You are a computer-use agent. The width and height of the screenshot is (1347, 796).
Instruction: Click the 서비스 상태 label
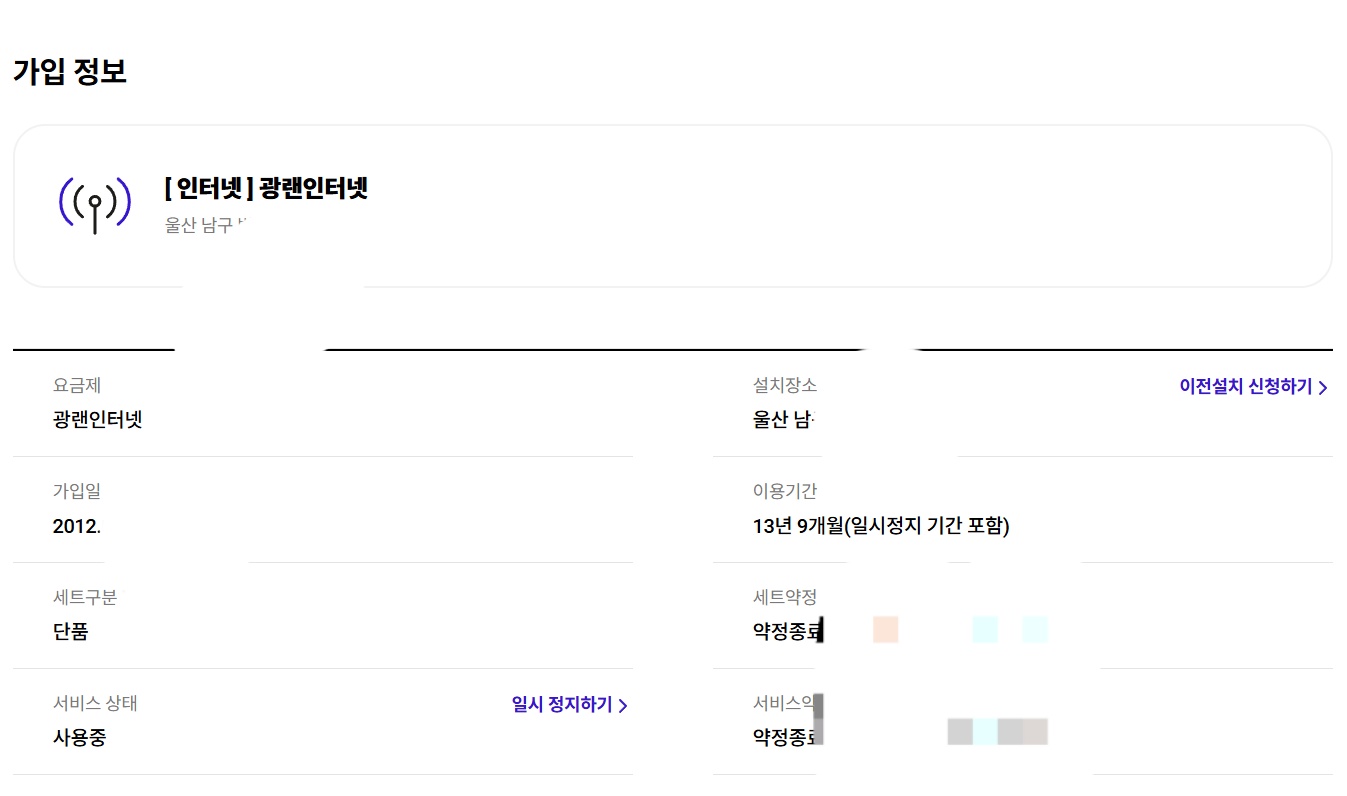(95, 703)
